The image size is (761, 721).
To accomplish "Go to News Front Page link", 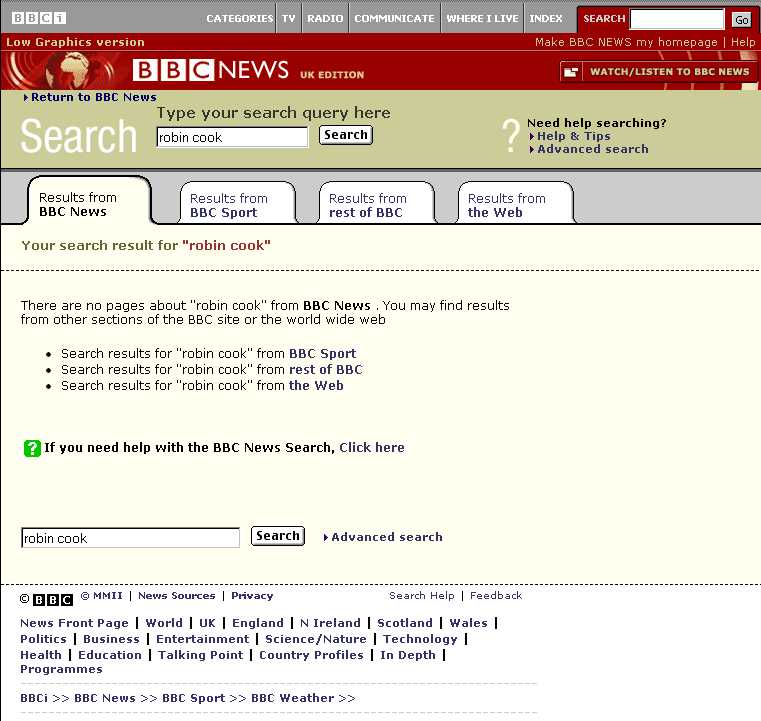I will pyautogui.click(x=74, y=623).
